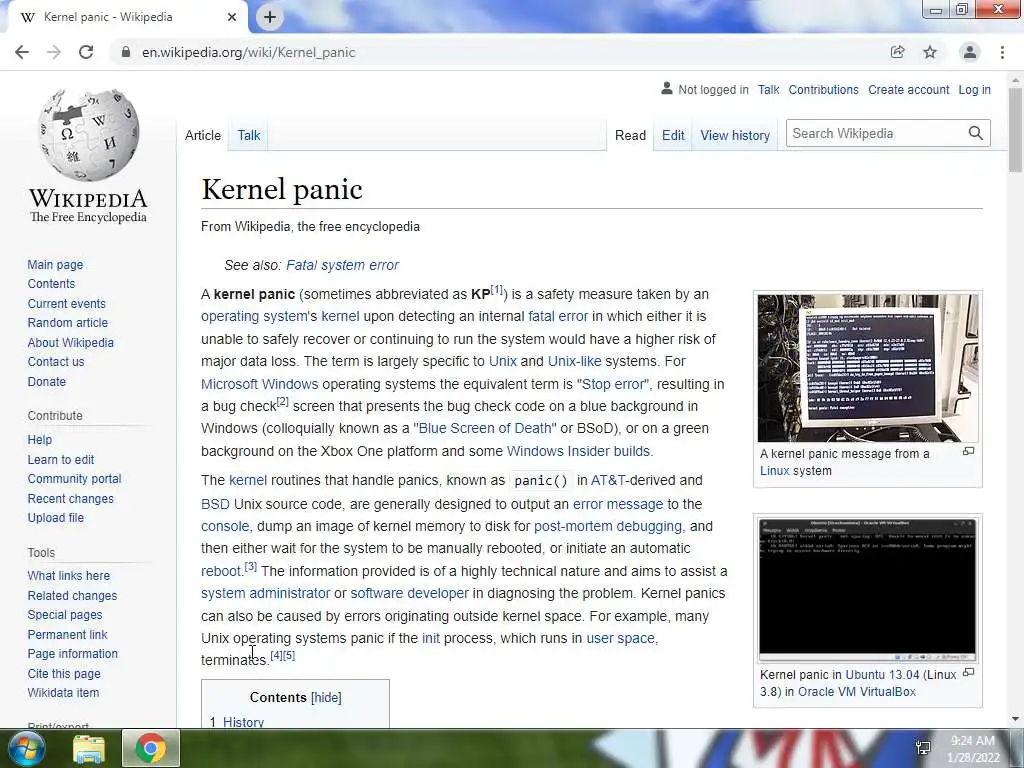Click Create account link

click(x=908, y=89)
